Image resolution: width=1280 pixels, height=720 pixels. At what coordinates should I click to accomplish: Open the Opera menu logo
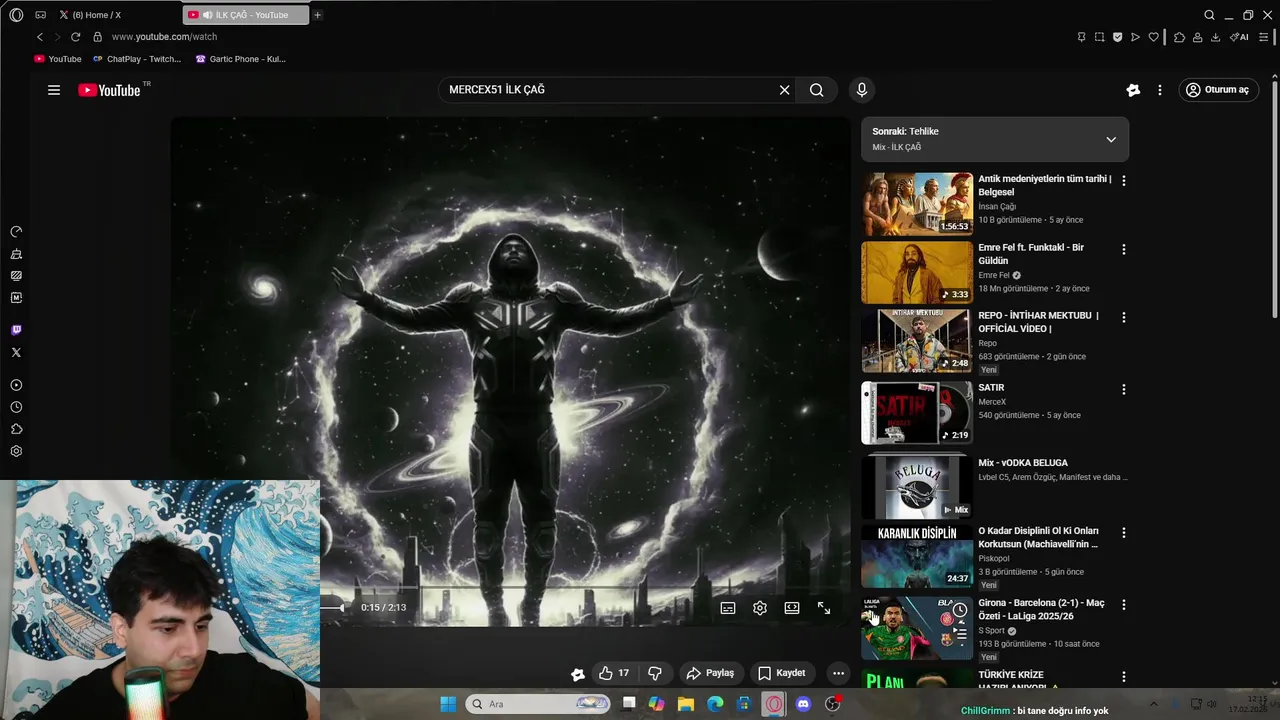(16, 15)
